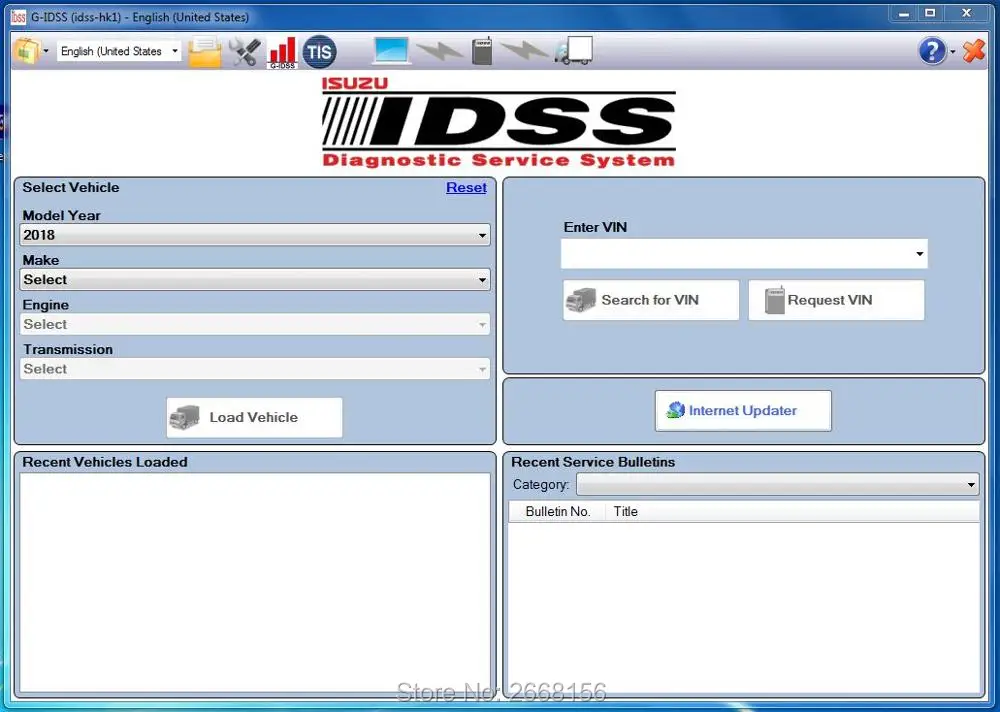Viewport: 1000px width, 712px height.
Task: Click the handheld interface module icon
Action: pos(482,51)
